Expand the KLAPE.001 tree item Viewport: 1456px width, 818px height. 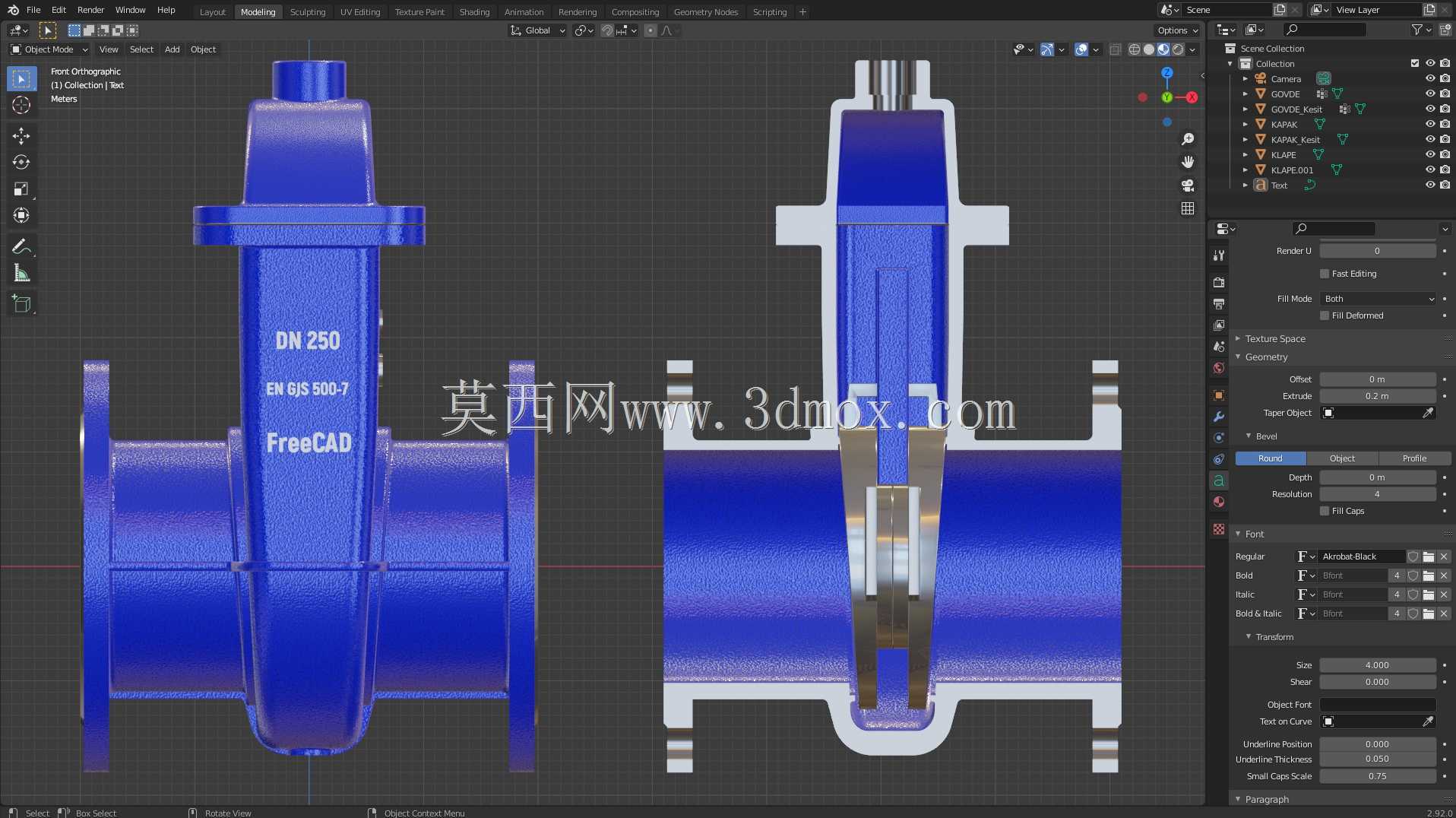1245,170
